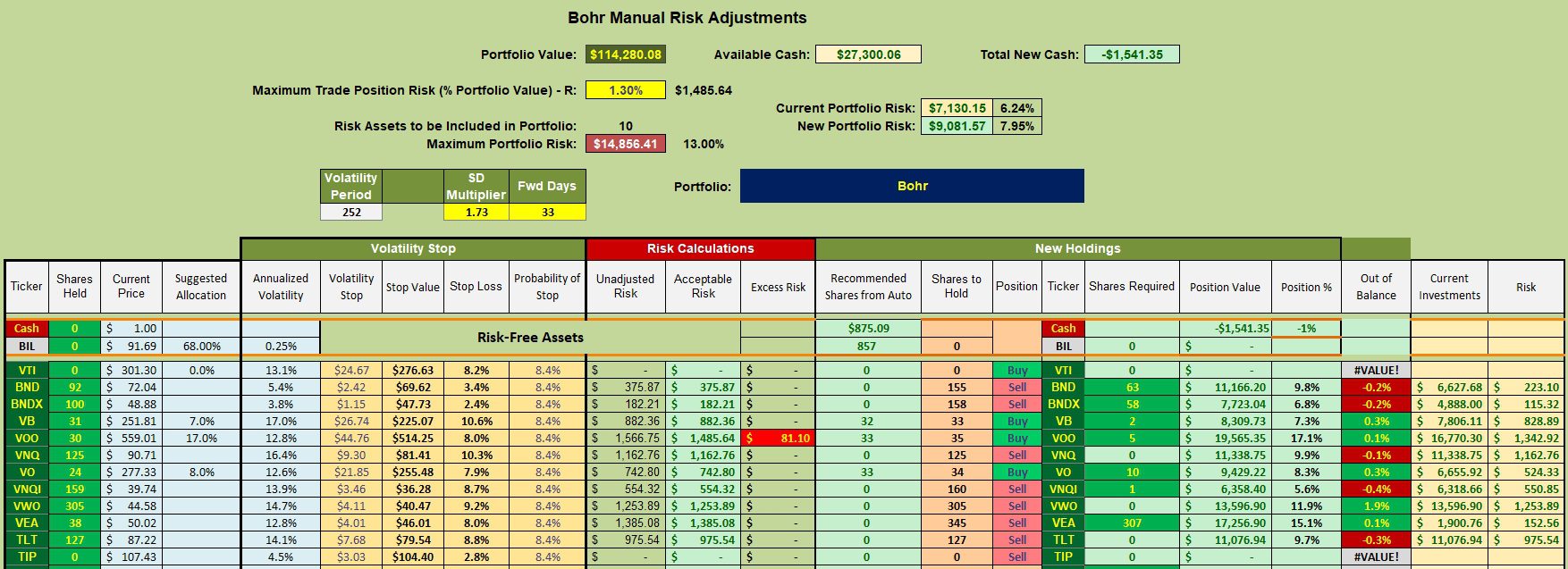This screenshot has height=569, width=1568.
Task: Click the Suggested Allocation column header
Action: tap(201, 287)
